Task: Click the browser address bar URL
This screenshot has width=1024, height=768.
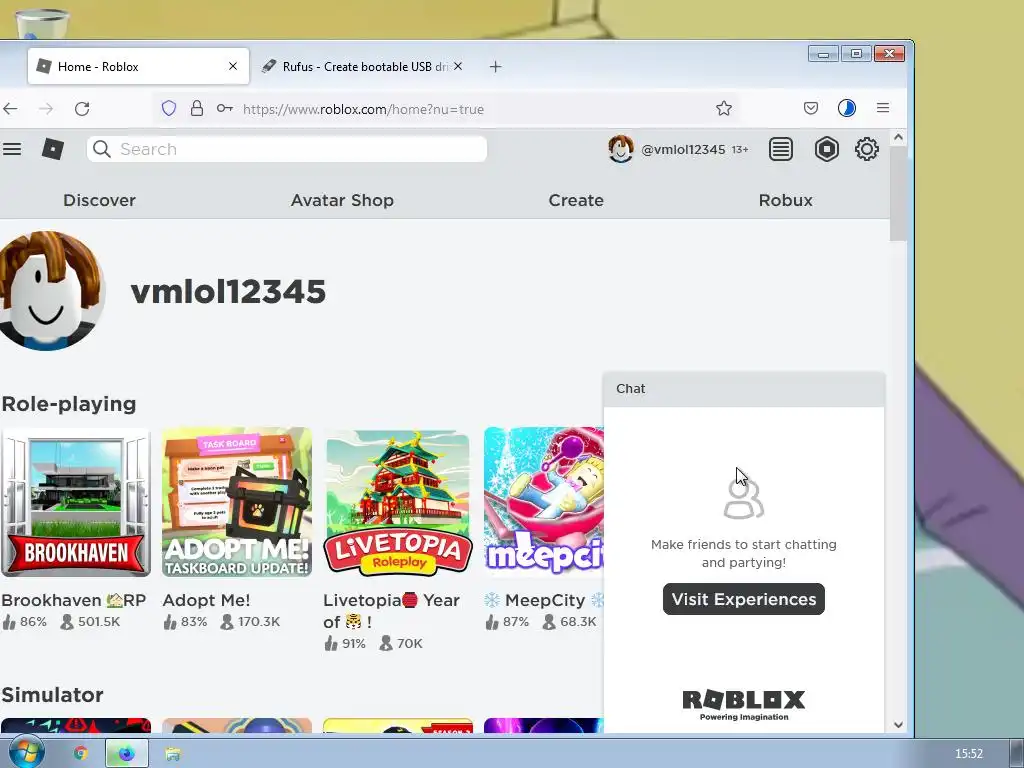Action: point(363,109)
